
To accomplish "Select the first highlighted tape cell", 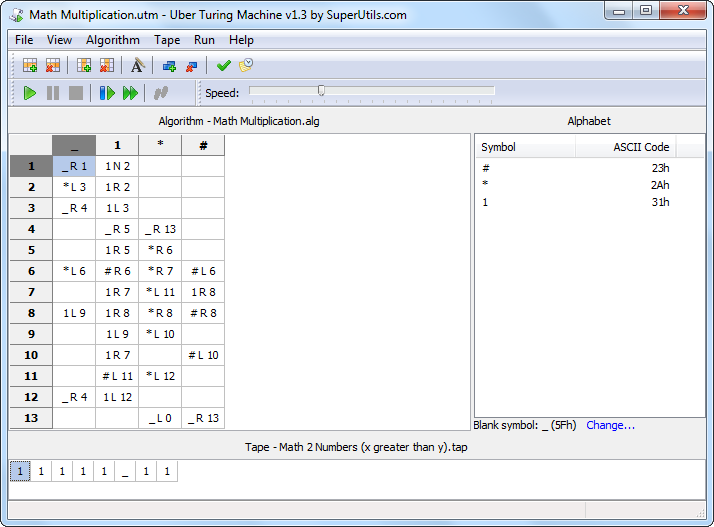I will point(20,471).
